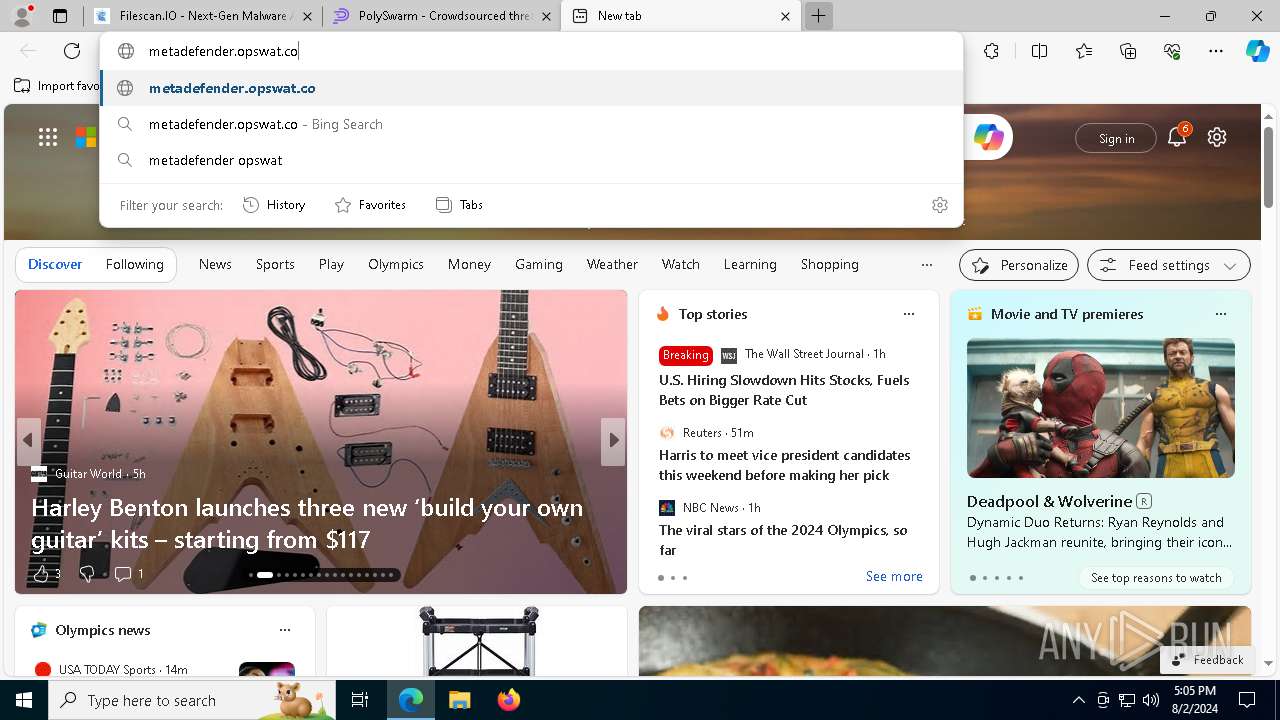Close the New tab tab

pos(785,16)
